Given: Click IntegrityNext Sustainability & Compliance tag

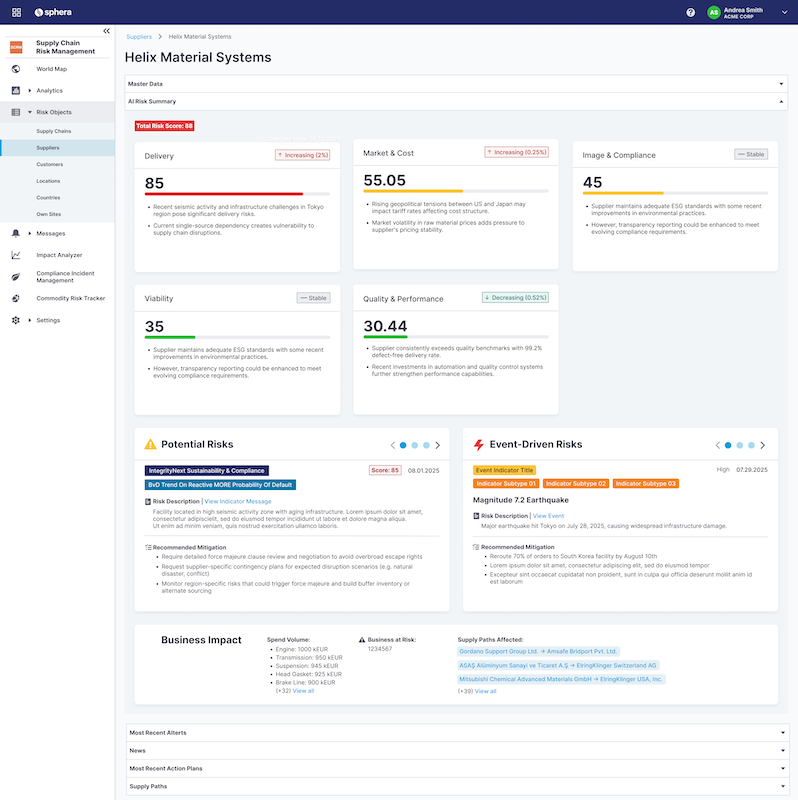Looking at the screenshot, I should [207, 470].
